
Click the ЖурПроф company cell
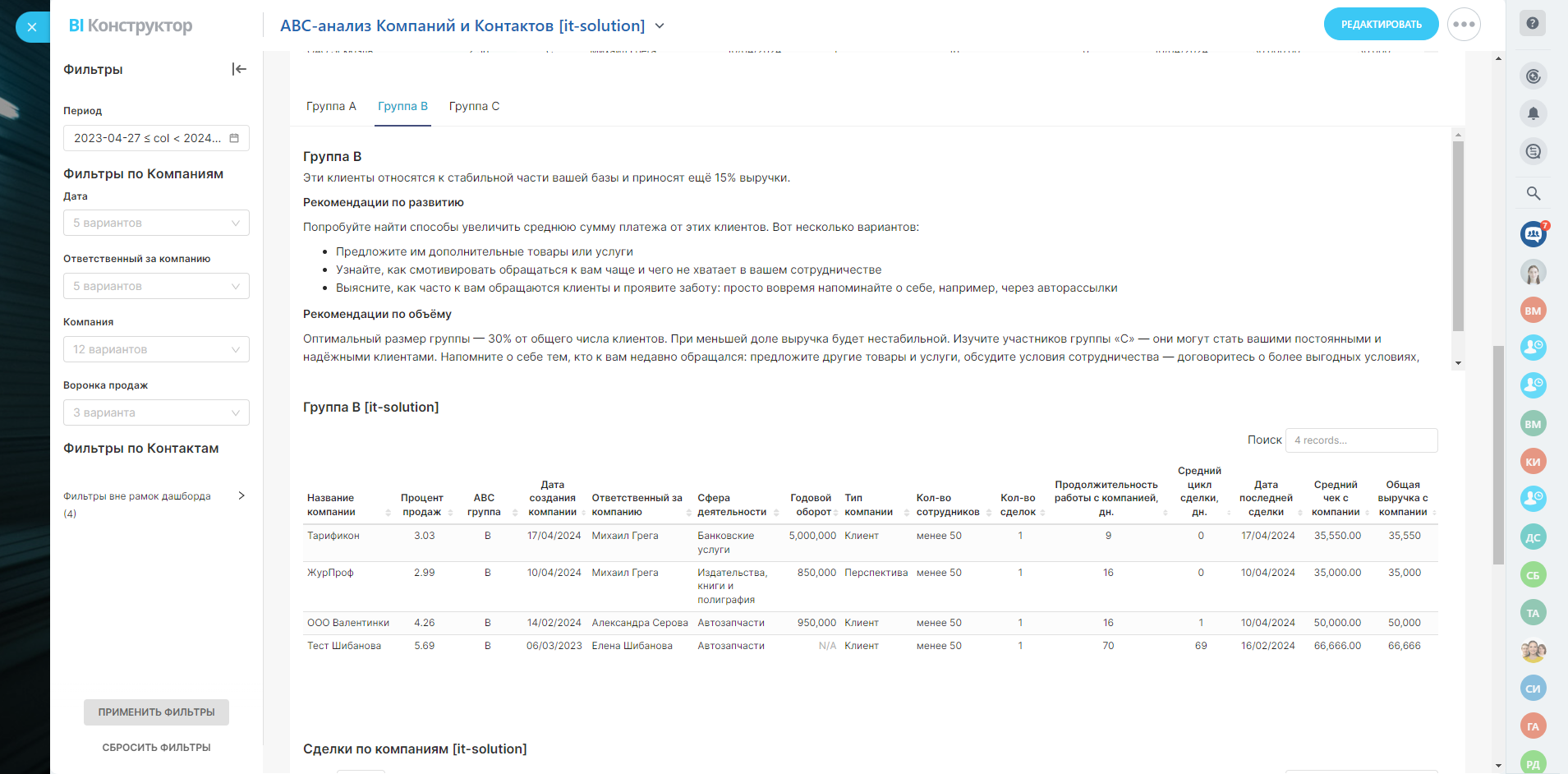330,573
